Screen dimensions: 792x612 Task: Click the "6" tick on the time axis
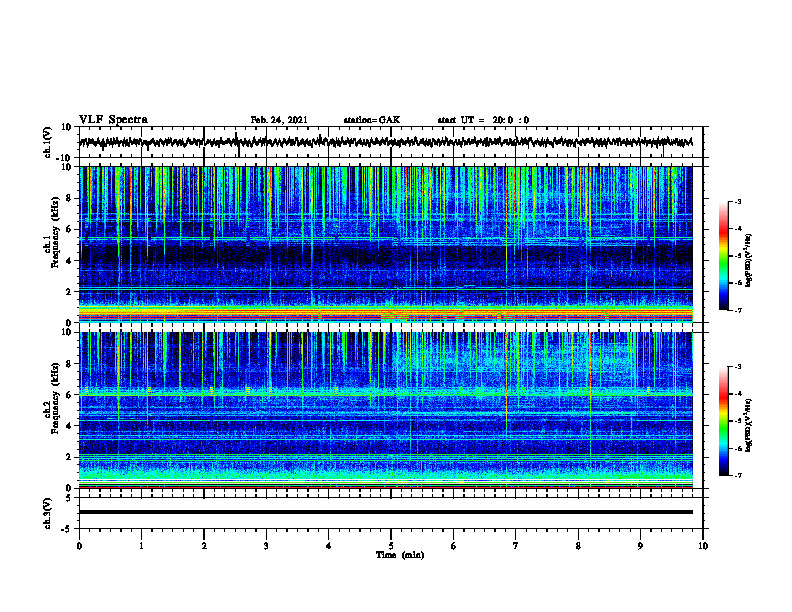point(454,546)
